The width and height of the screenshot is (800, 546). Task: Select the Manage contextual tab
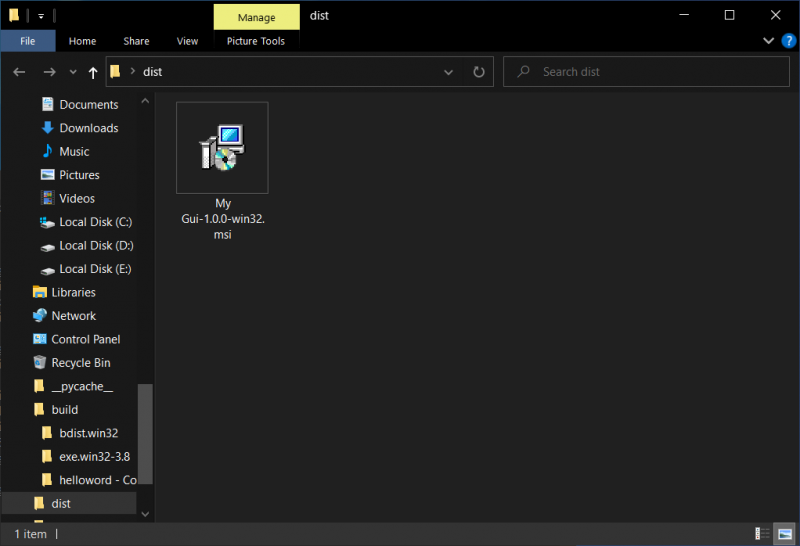coord(256,17)
